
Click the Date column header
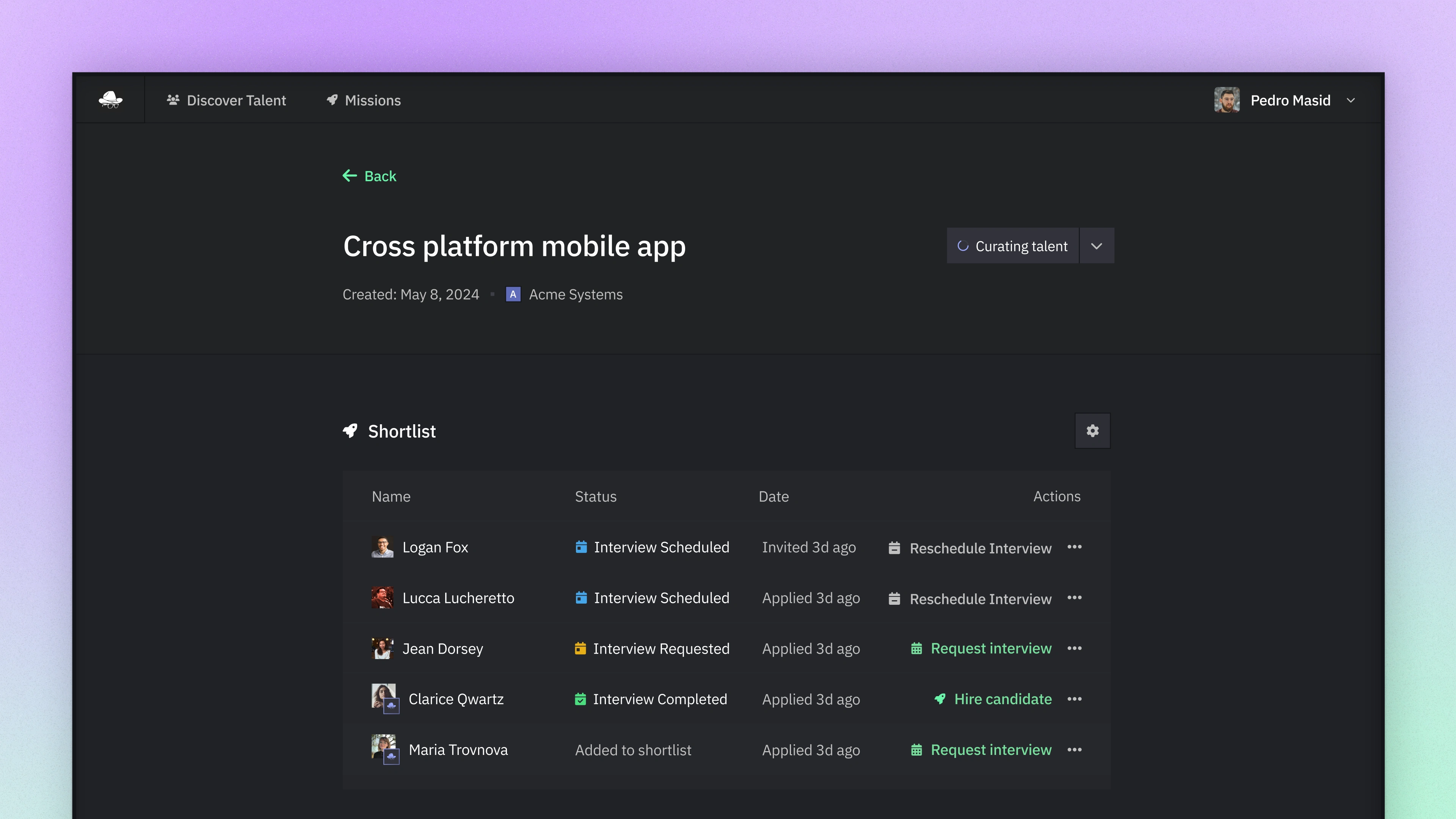pos(773,496)
